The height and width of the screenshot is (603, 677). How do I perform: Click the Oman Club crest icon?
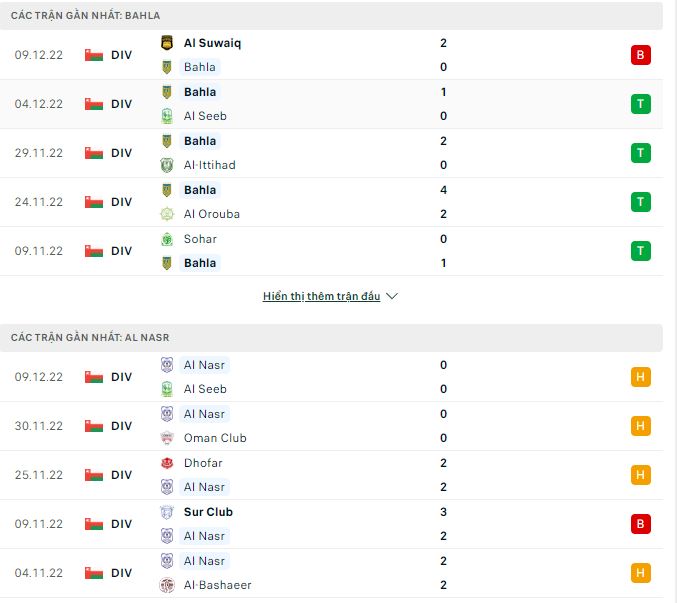pyautogui.click(x=167, y=438)
